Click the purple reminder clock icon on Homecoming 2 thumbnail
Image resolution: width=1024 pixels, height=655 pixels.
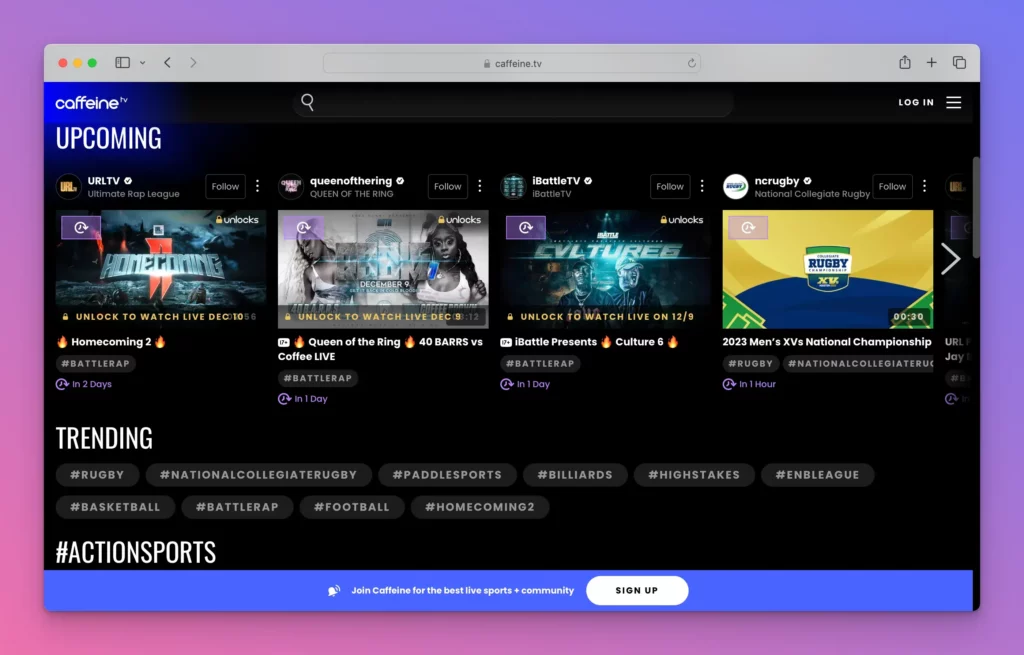point(80,228)
